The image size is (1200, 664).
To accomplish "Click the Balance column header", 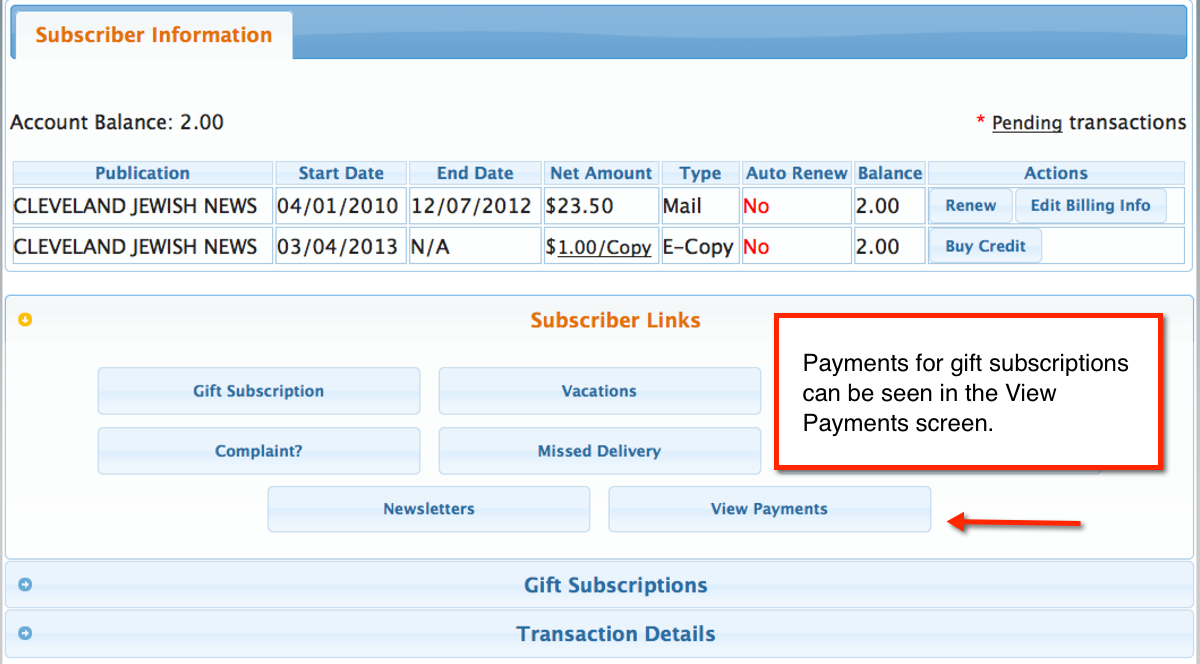I will (890, 173).
